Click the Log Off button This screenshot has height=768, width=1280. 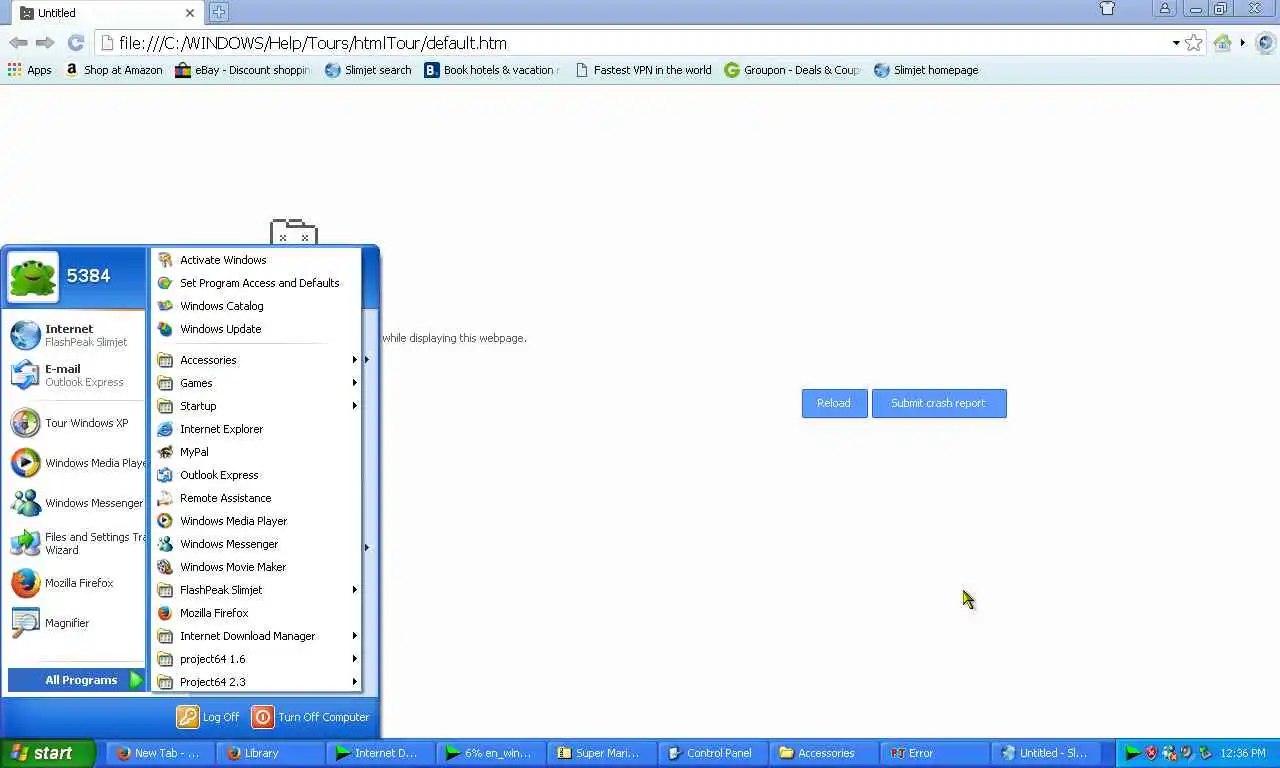(x=208, y=717)
